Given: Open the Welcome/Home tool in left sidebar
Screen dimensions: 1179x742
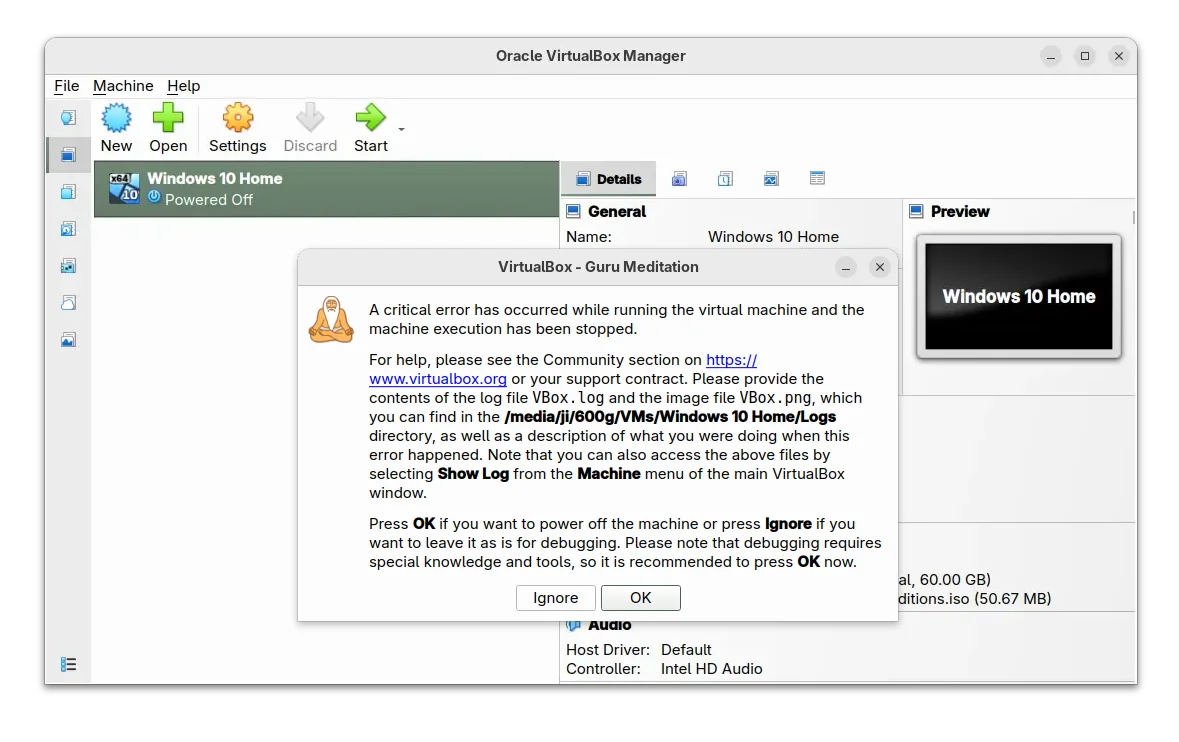Looking at the screenshot, I should click(68, 117).
